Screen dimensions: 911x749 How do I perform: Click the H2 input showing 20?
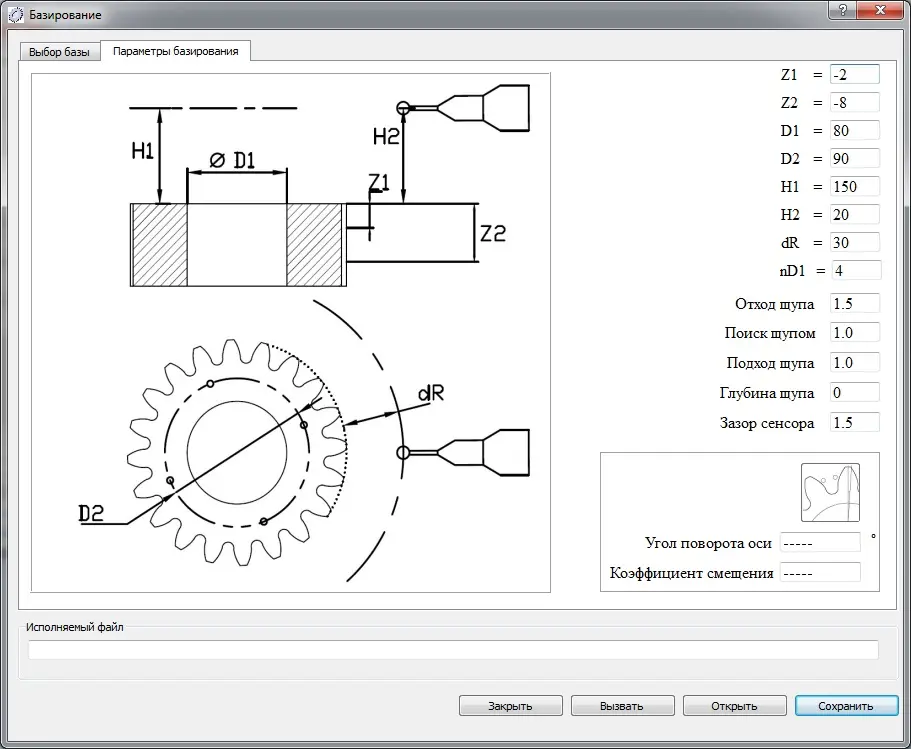pos(854,214)
